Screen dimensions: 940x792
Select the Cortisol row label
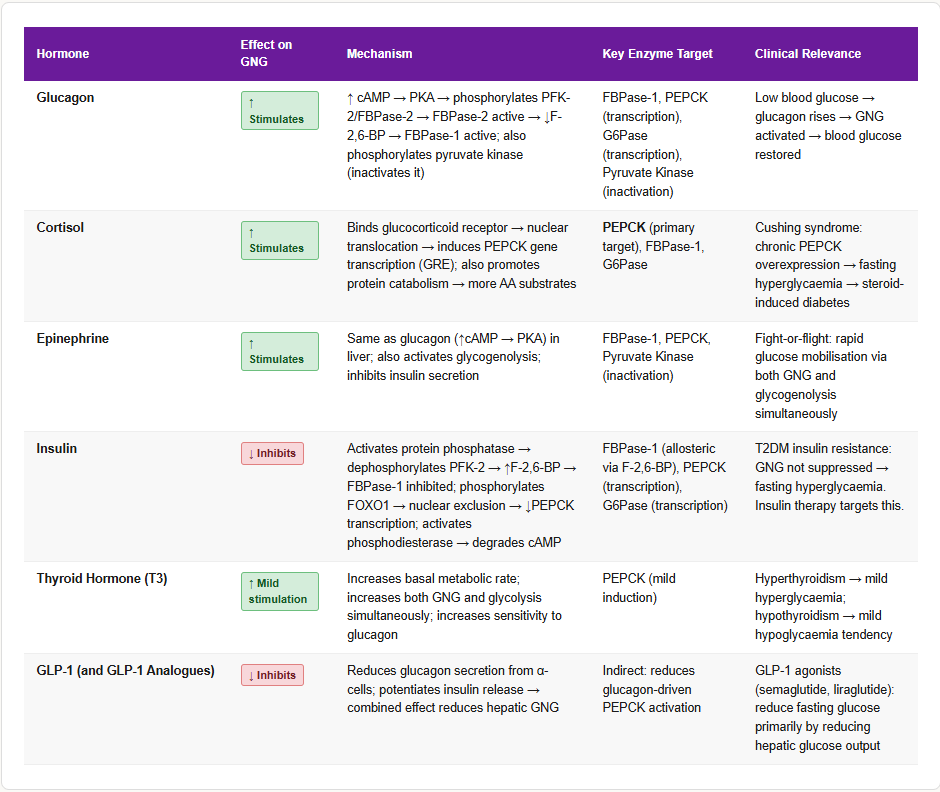tap(60, 228)
